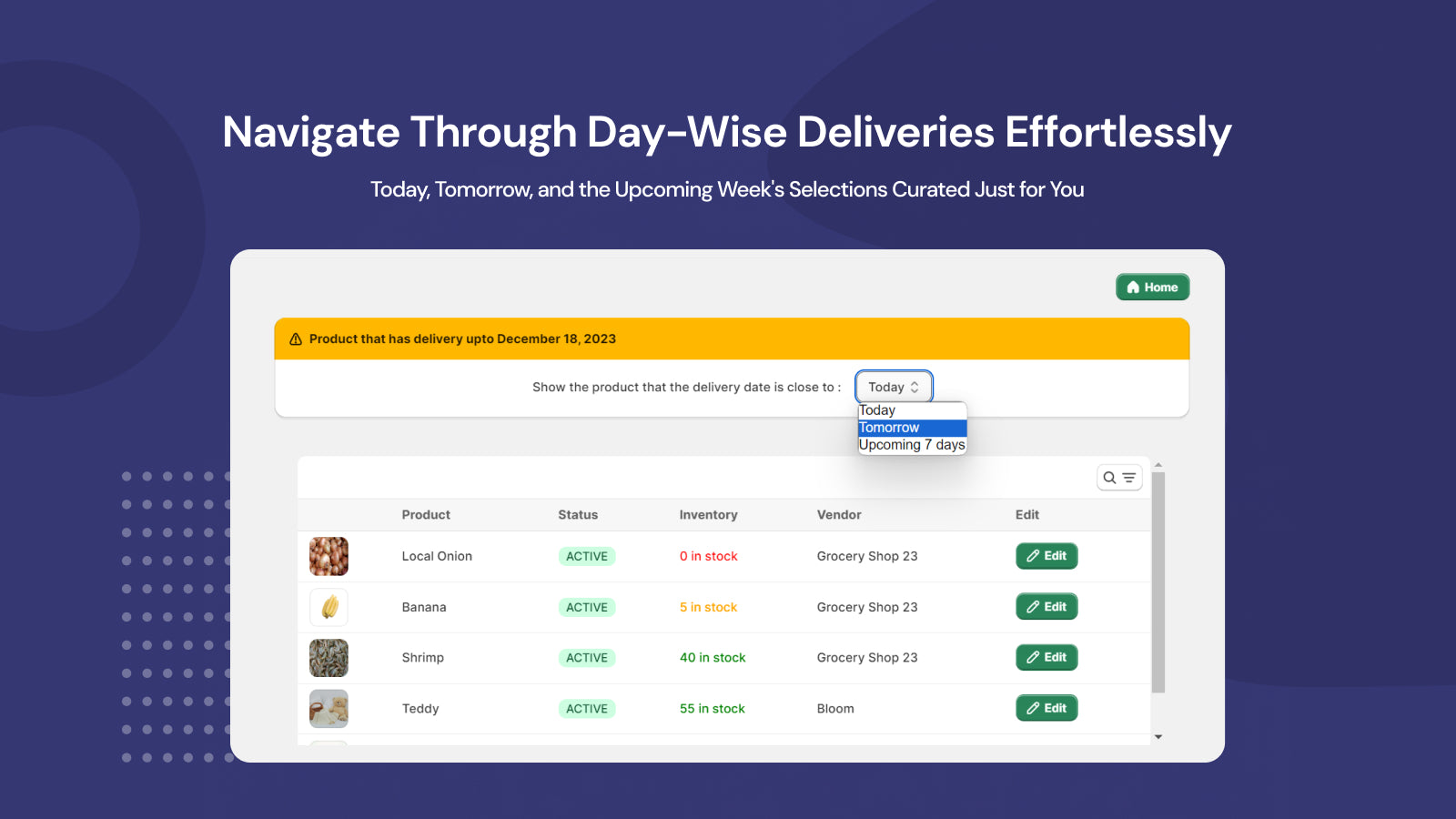Image resolution: width=1456 pixels, height=819 pixels.
Task: Select the highlighted "Tomorrow" option
Action: click(888, 427)
